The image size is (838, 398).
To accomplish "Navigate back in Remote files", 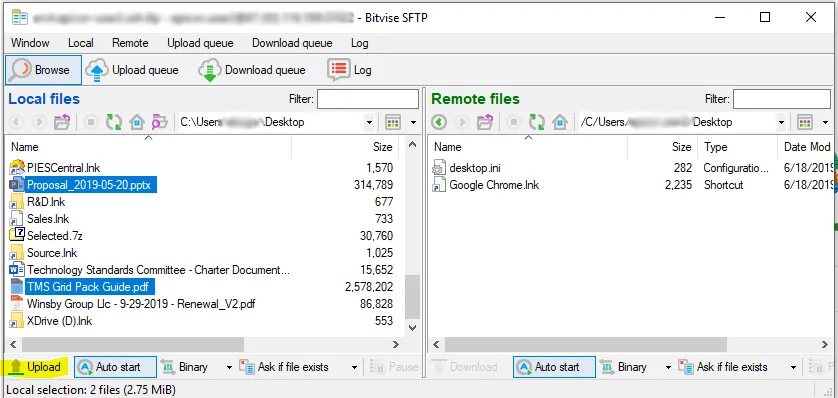I will [x=439, y=122].
